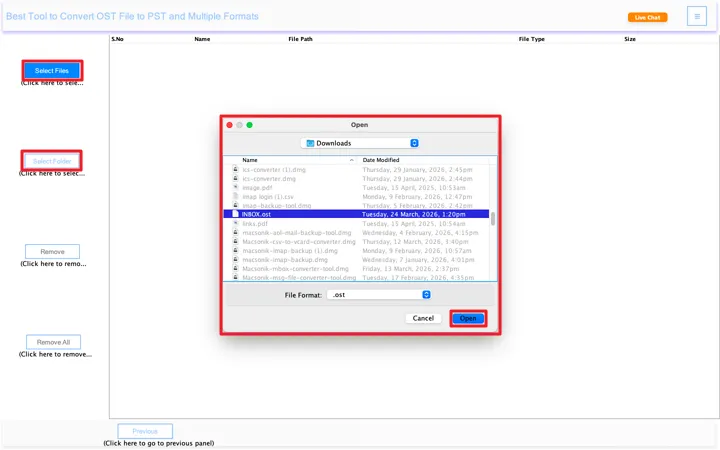Click the macsonik-imap-backup.dmg file icon
The height and width of the screenshot is (450, 720).
[x=236, y=259]
